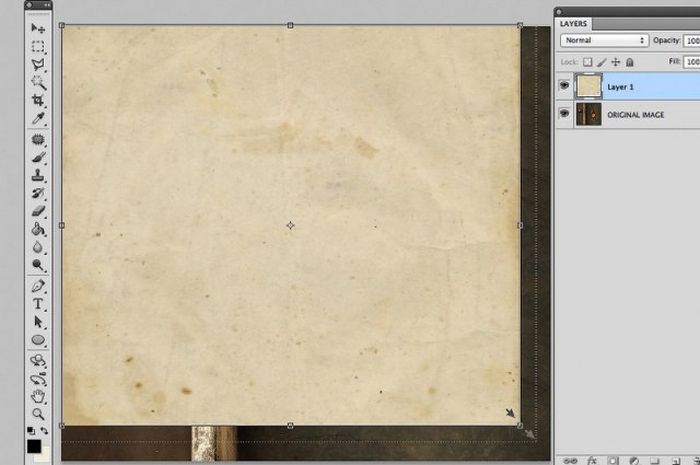Click the link layers button
The image size is (700, 465).
click(570, 460)
